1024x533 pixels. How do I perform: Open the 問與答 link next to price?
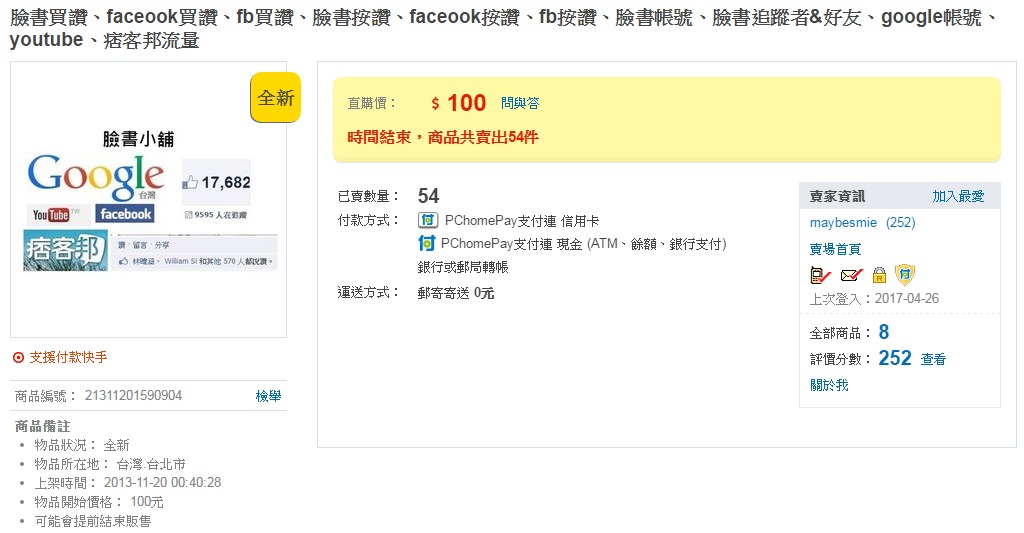(x=520, y=103)
